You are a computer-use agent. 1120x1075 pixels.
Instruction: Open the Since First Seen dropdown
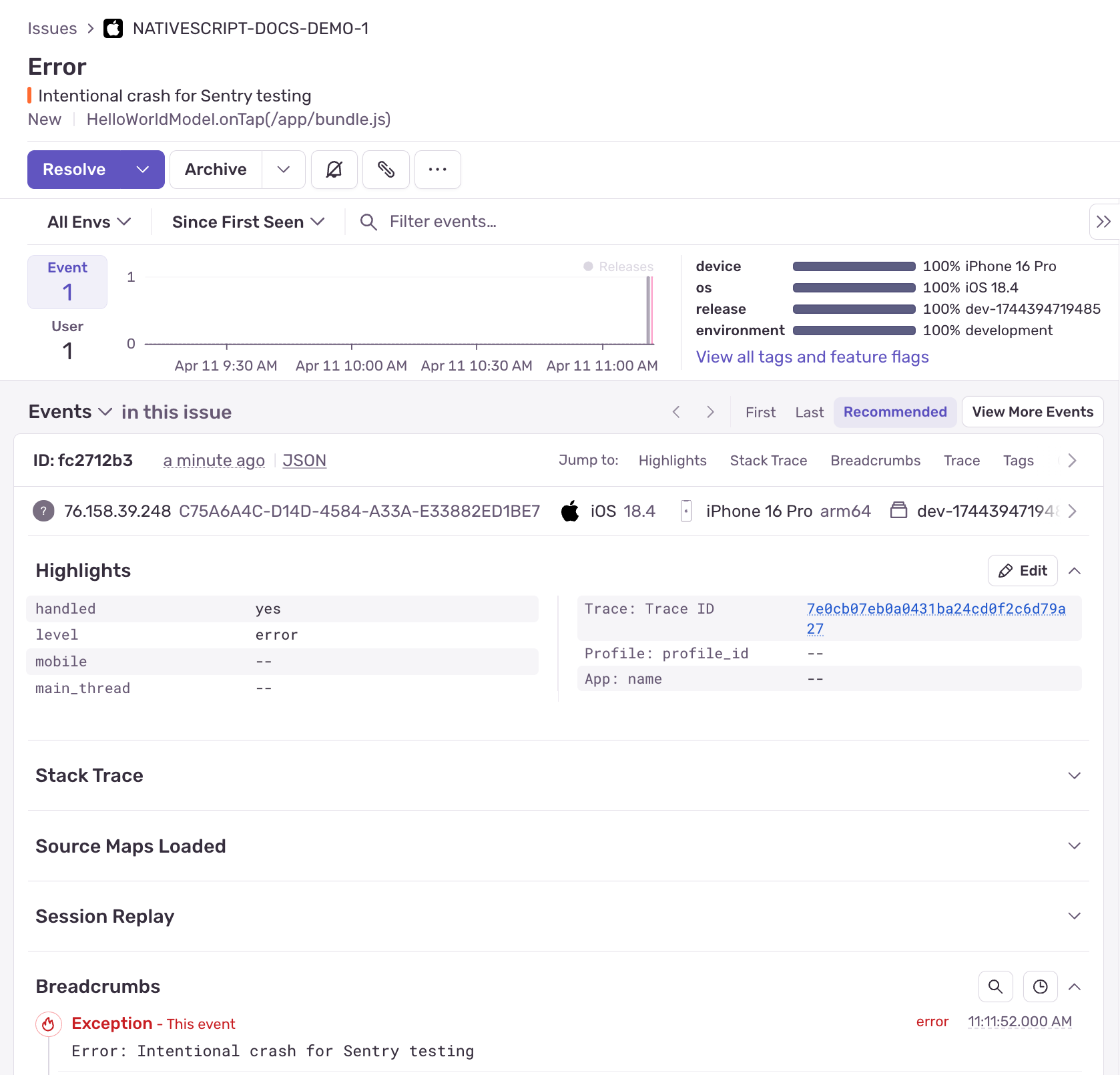tap(248, 221)
